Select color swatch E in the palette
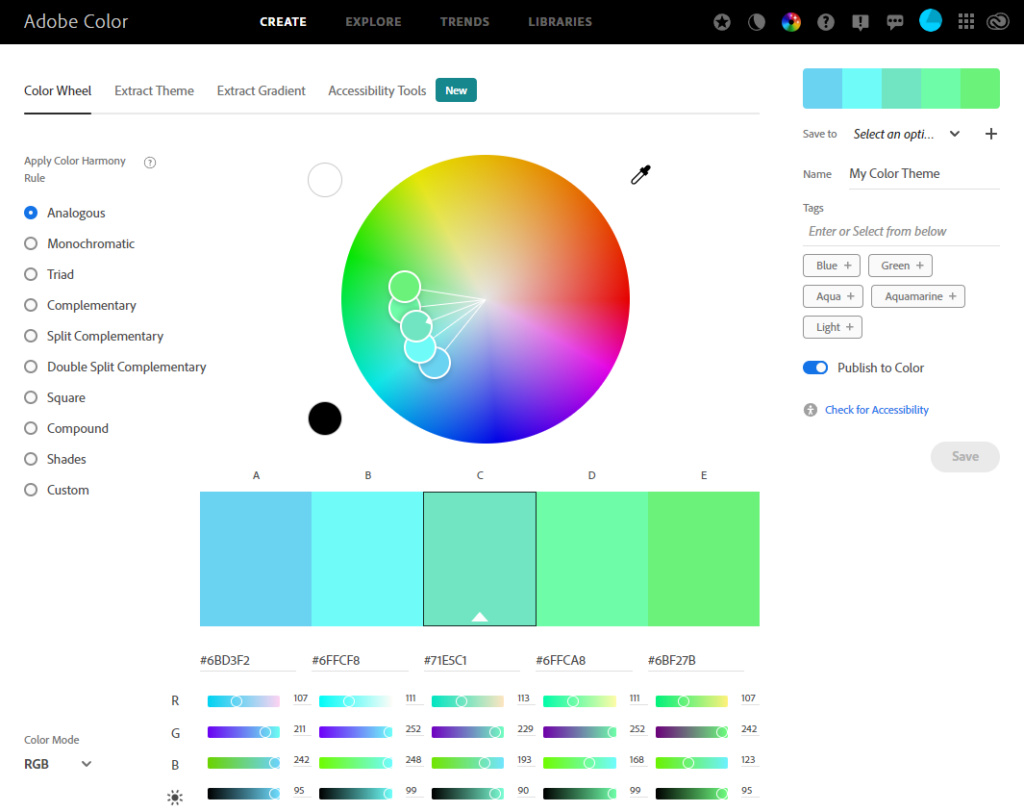This screenshot has height=812, width=1024. [703, 558]
